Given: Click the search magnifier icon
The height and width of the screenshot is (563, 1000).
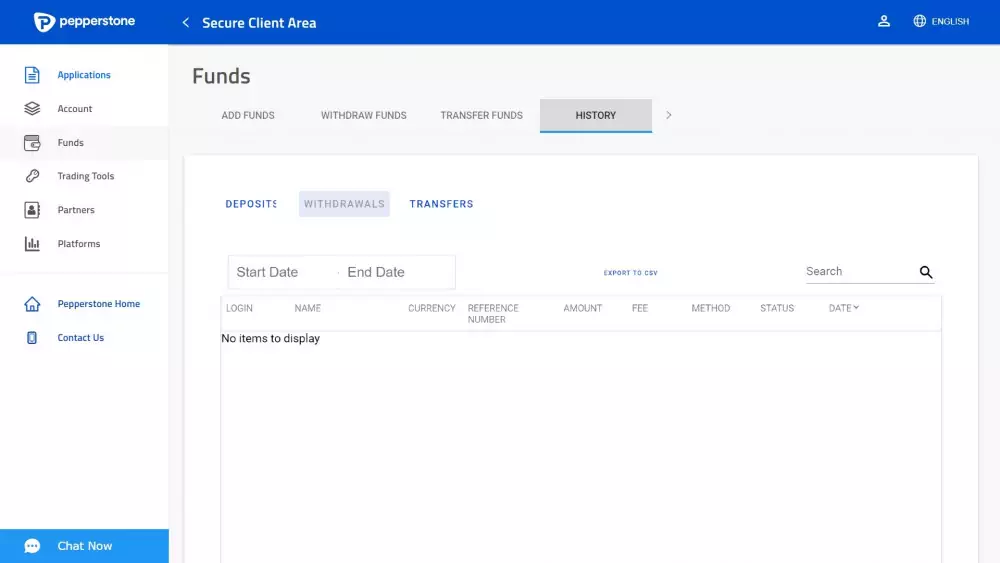Looking at the screenshot, I should pyautogui.click(x=925, y=272).
